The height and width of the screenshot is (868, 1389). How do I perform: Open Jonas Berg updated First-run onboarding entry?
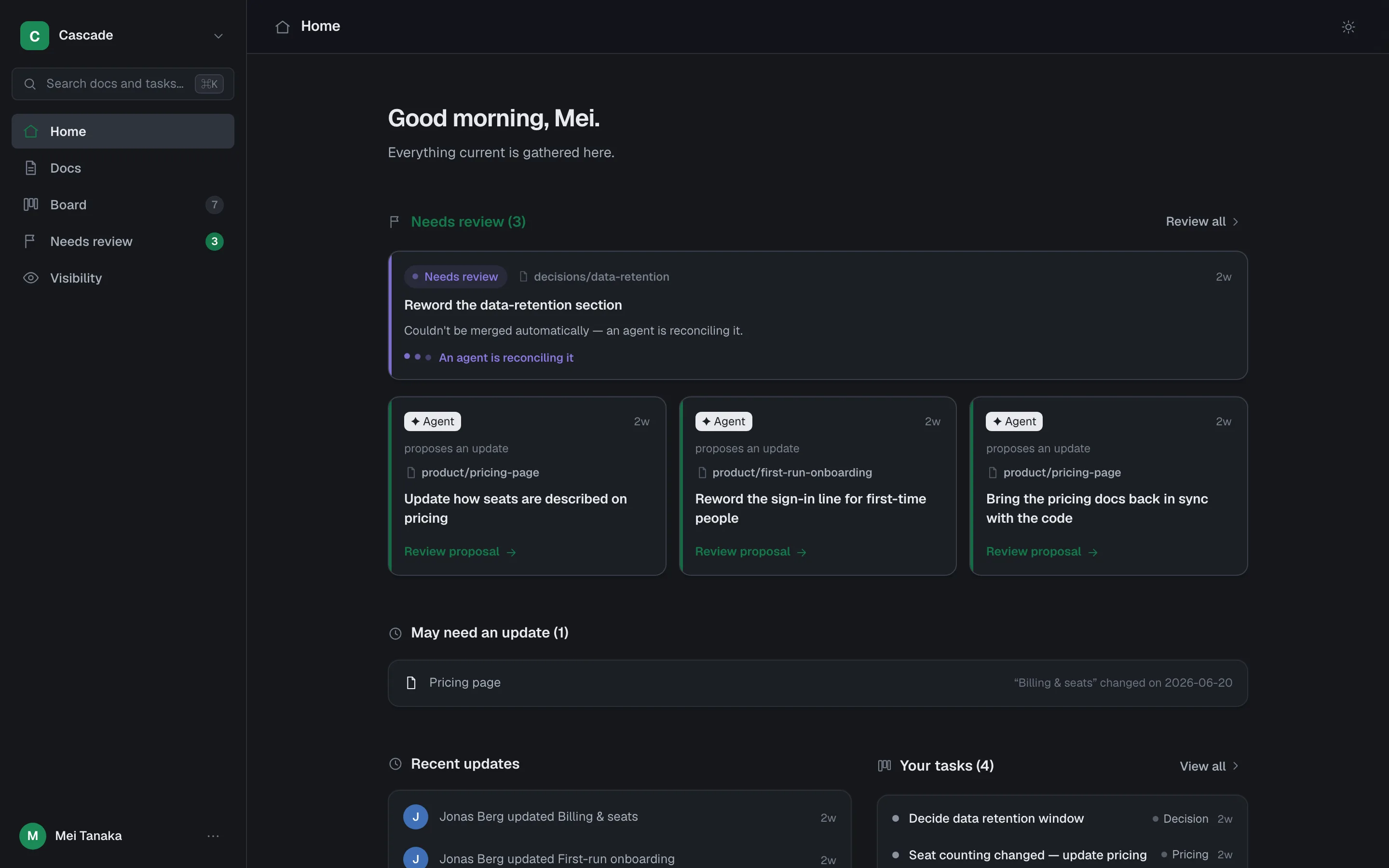(619, 858)
